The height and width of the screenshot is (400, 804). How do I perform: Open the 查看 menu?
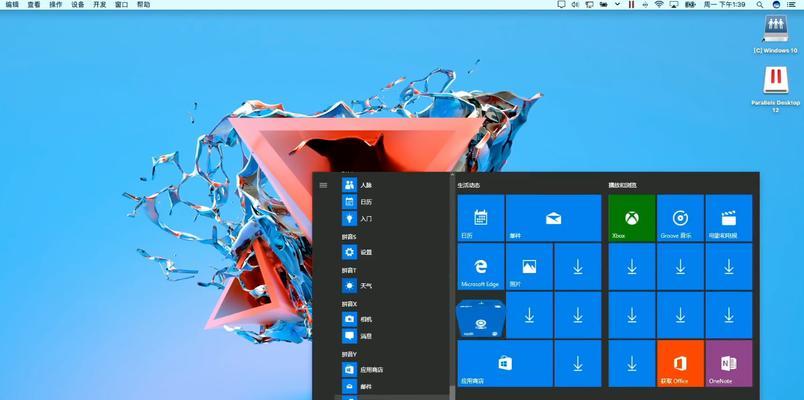(x=34, y=5)
